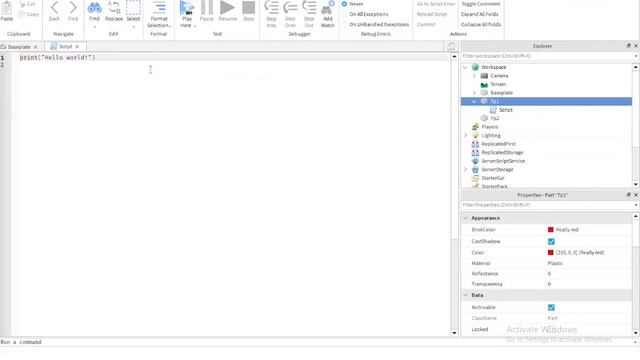Navigate Back in the script
Image resolution: width=640 pixels, height=360 pixels.
coord(54,11)
